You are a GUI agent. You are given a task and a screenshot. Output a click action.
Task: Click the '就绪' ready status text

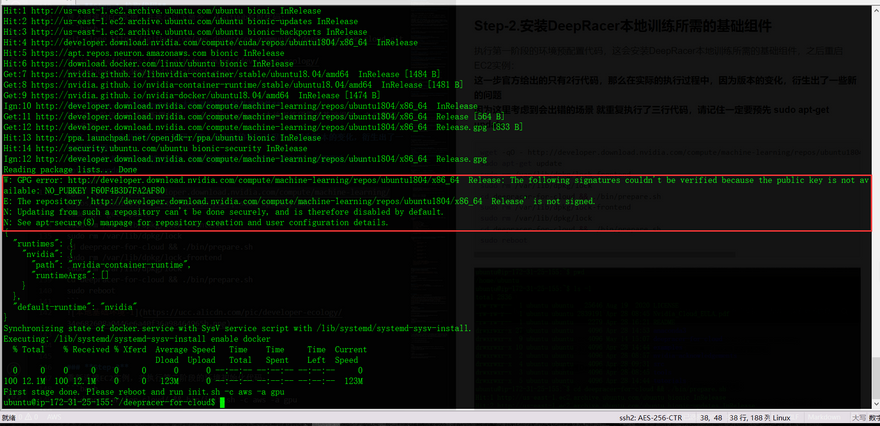click(8, 418)
